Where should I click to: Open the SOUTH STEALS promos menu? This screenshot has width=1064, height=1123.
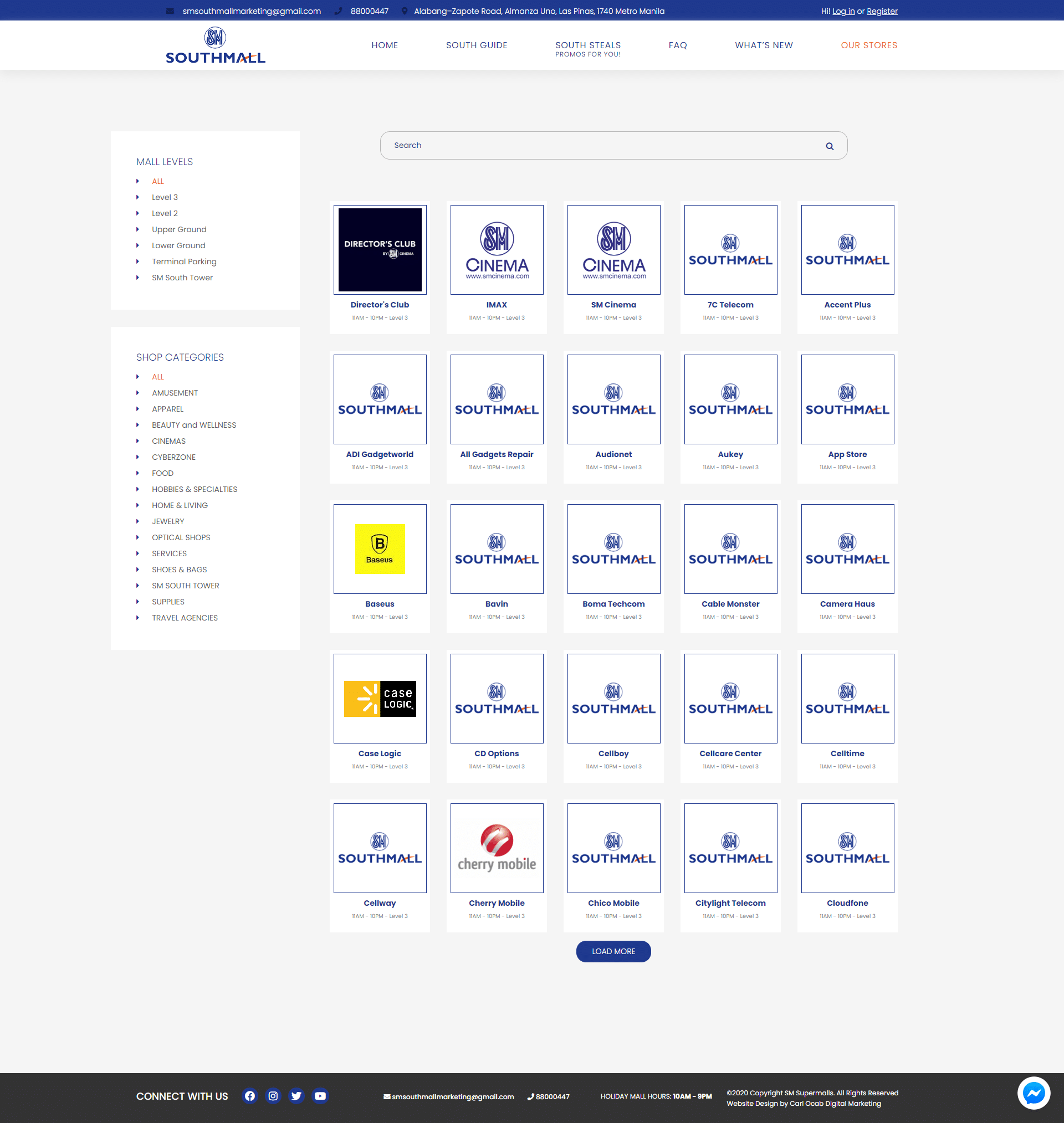tap(587, 49)
